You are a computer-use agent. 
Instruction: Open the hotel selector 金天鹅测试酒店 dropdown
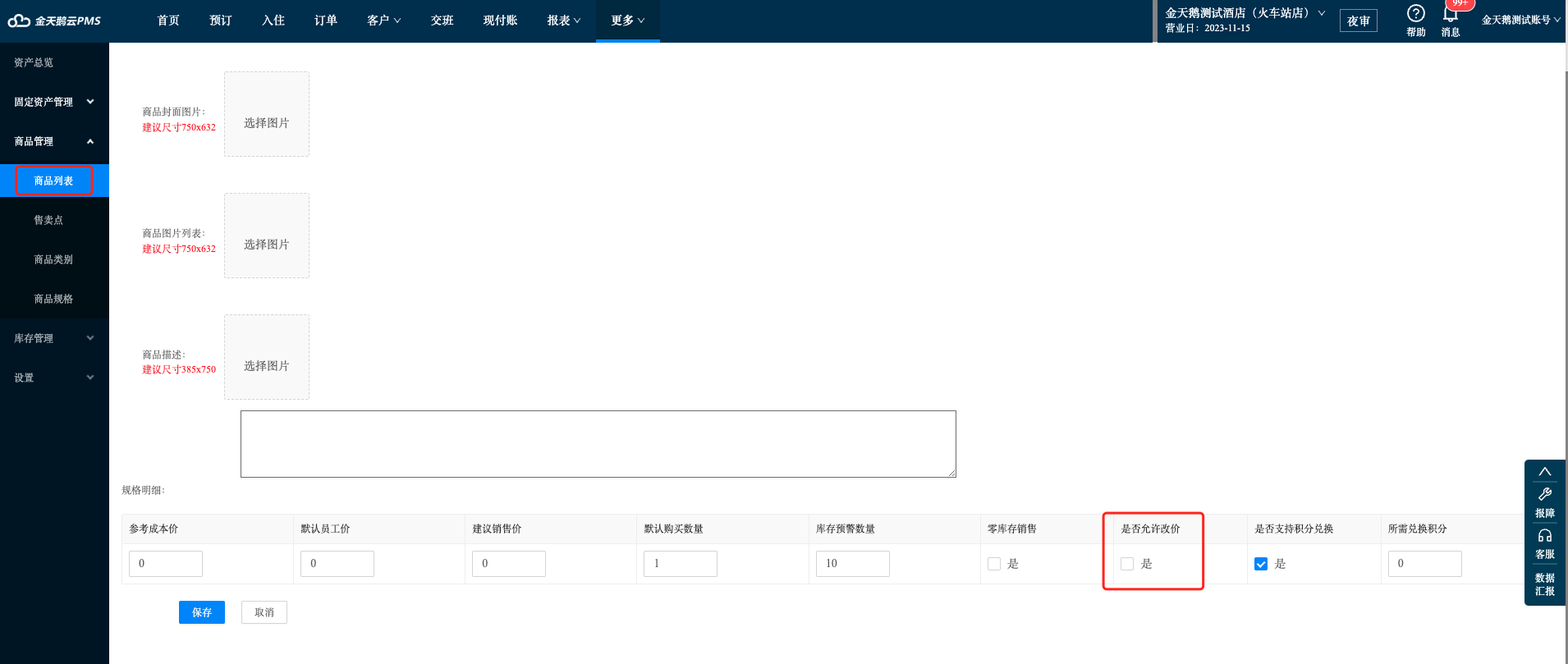tap(1245, 13)
